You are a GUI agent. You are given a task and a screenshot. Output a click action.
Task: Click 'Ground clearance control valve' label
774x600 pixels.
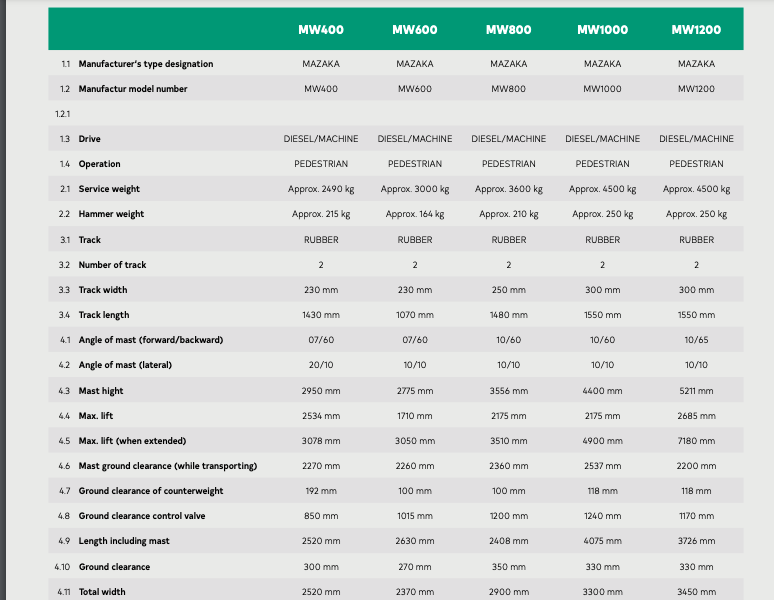pyautogui.click(x=142, y=516)
